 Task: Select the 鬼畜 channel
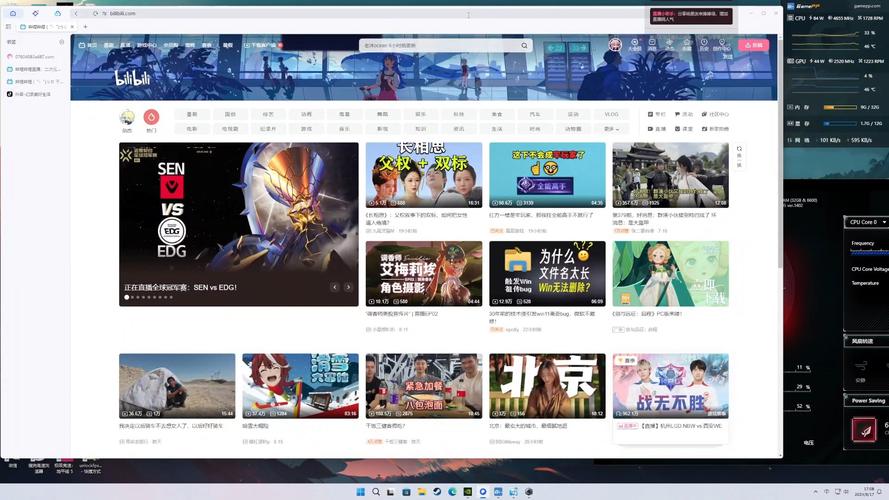click(x=344, y=114)
